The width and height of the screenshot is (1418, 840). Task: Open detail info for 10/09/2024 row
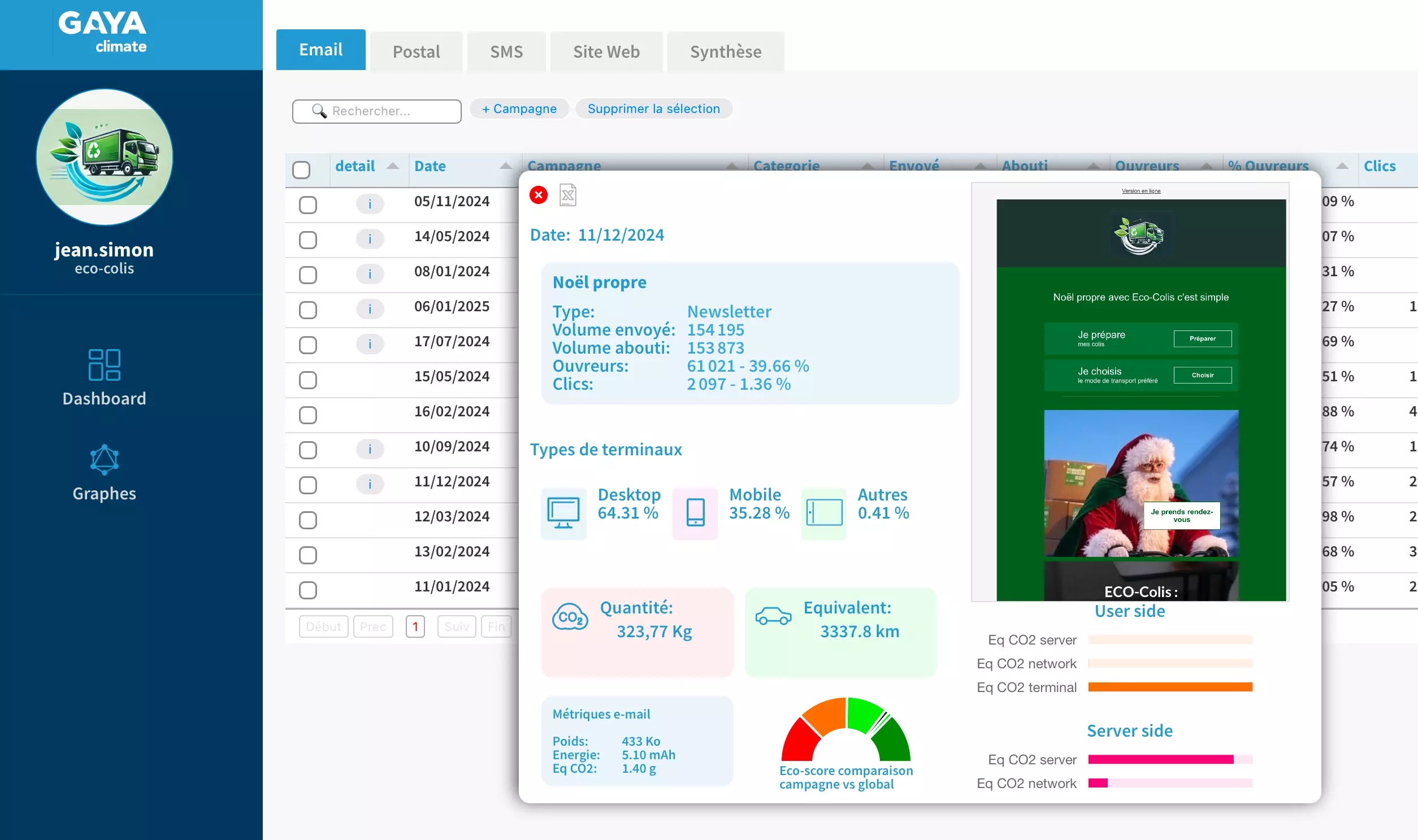tap(370, 450)
